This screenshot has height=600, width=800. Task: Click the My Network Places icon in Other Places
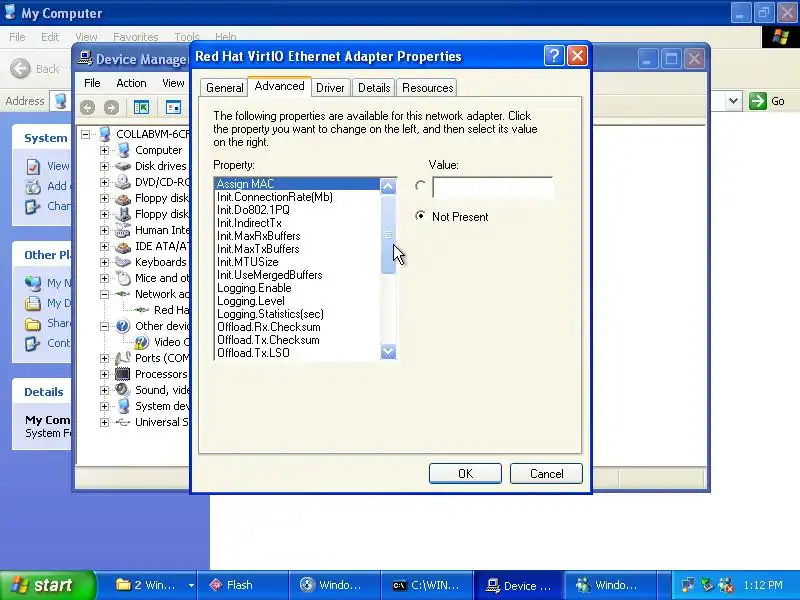pyautogui.click(x=33, y=283)
